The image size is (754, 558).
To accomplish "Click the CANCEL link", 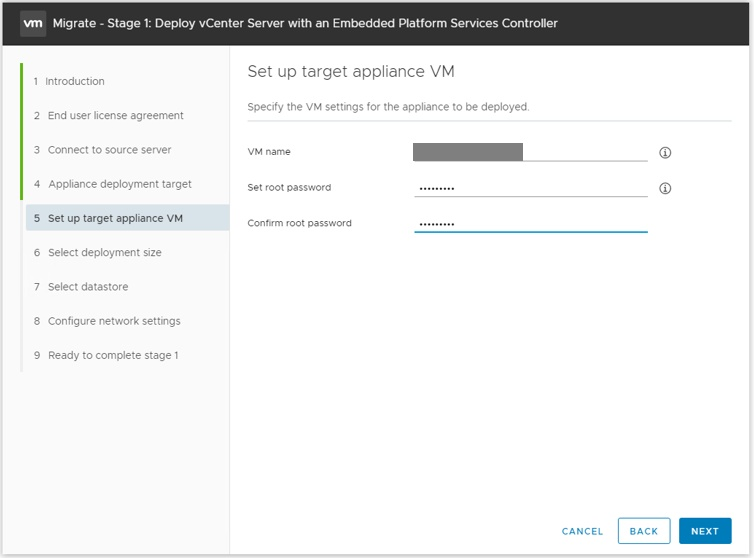I will pyautogui.click(x=582, y=531).
